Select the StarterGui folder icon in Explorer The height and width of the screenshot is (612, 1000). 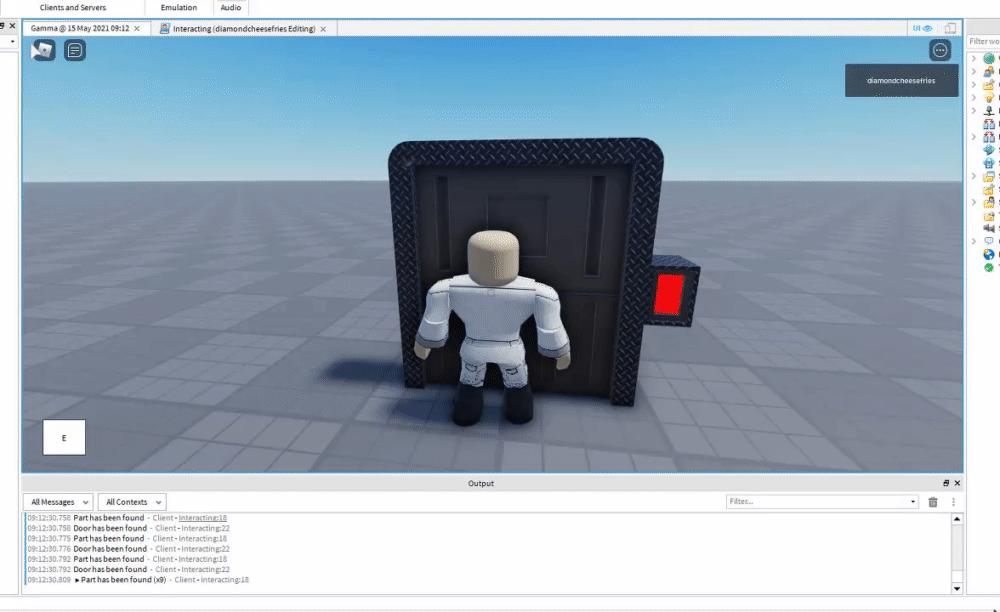pyautogui.click(x=989, y=176)
